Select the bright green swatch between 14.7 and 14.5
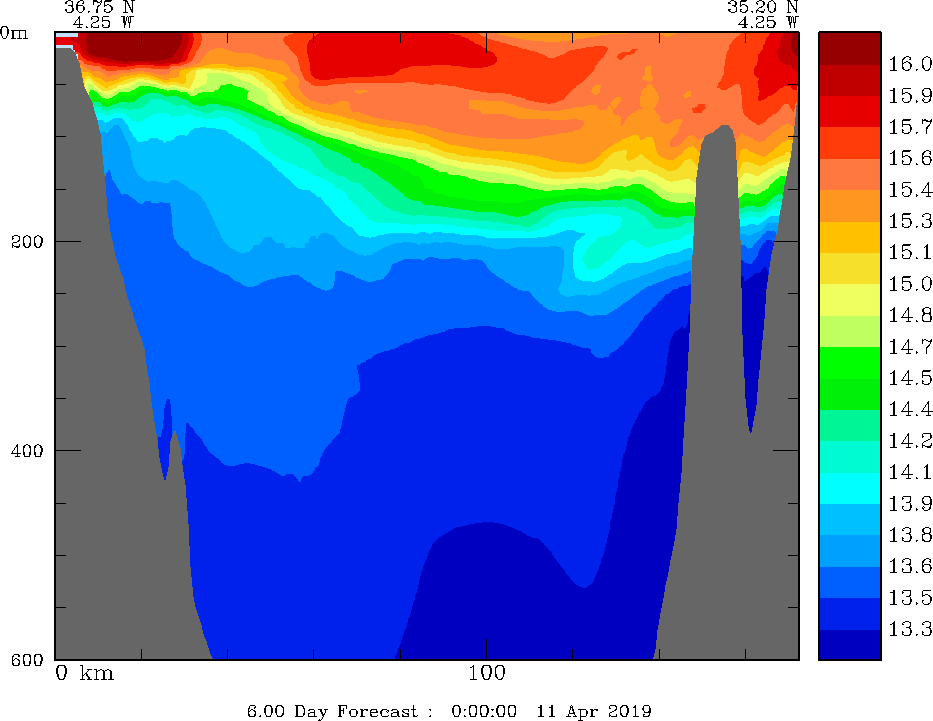This screenshot has height=721, width=933. pos(850,362)
